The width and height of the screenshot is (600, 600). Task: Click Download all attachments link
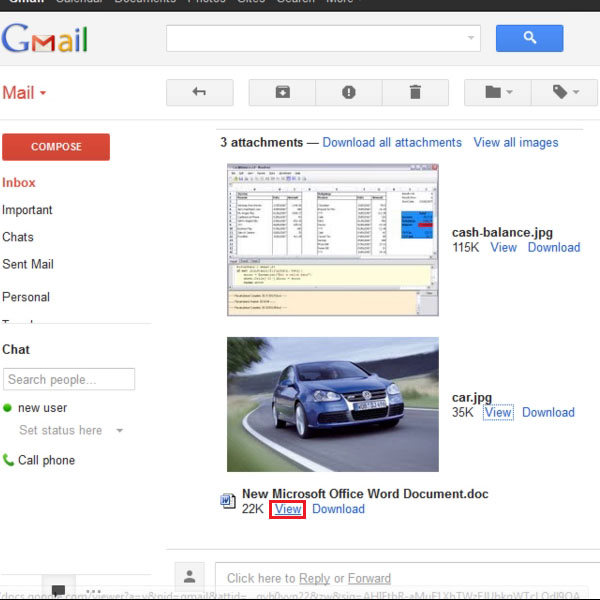click(x=392, y=142)
